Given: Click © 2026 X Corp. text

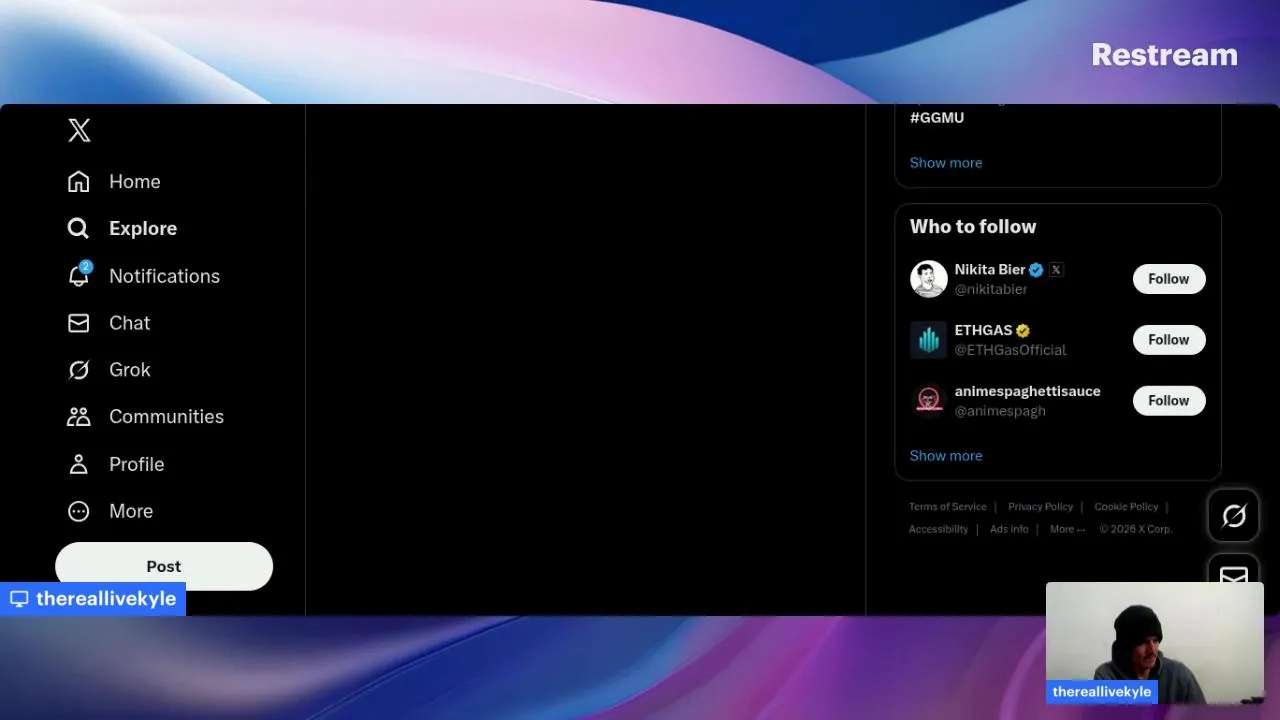Looking at the screenshot, I should tap(1136, 529).
